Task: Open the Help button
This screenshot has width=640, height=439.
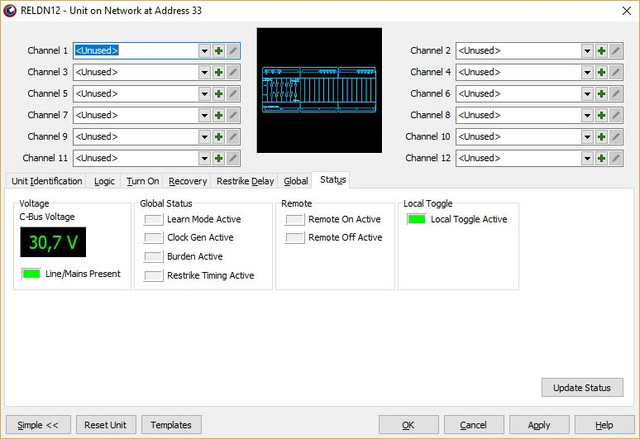Action: (604, 425)
